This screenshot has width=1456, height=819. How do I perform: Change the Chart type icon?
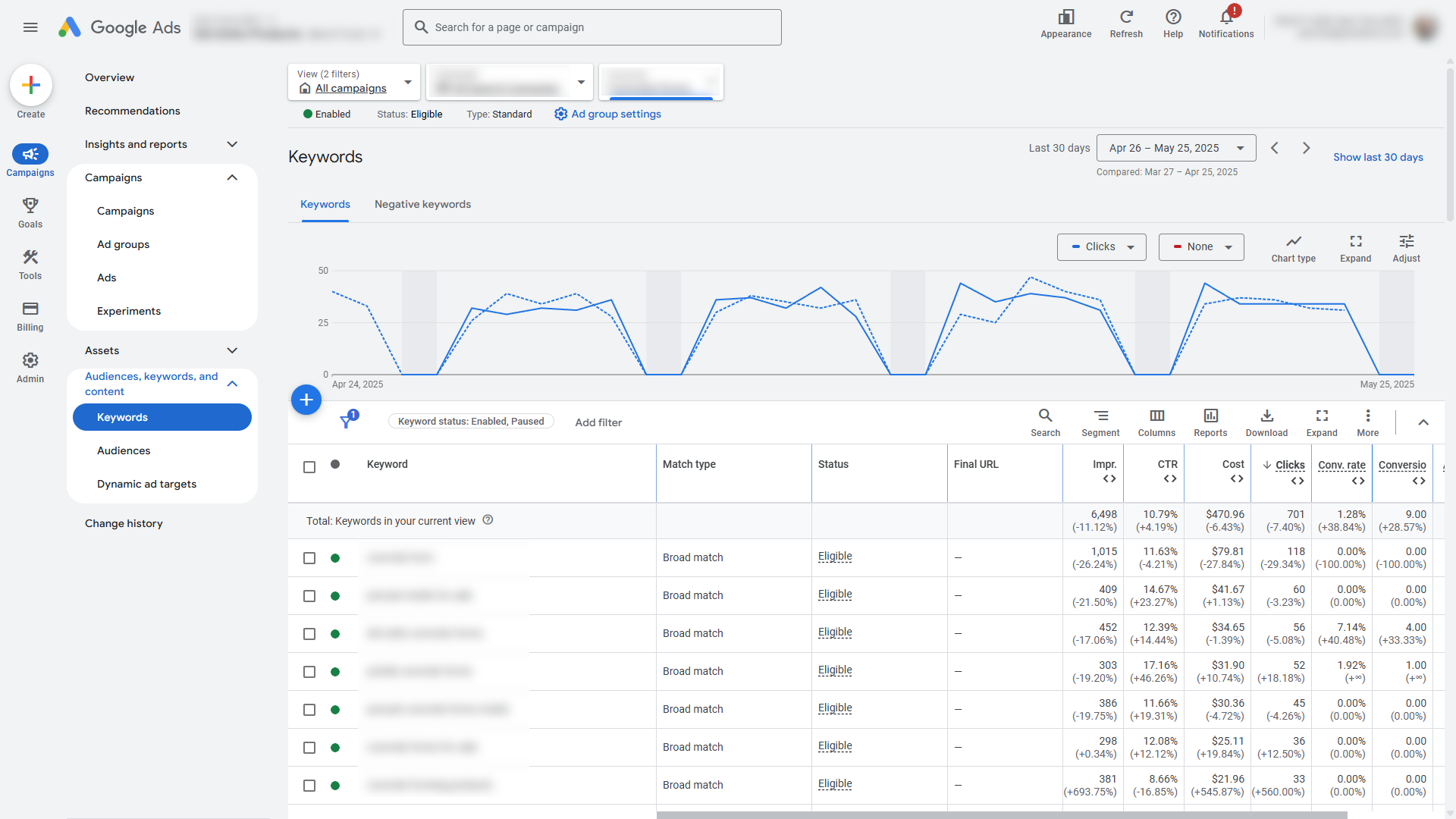pos(1294,248)
